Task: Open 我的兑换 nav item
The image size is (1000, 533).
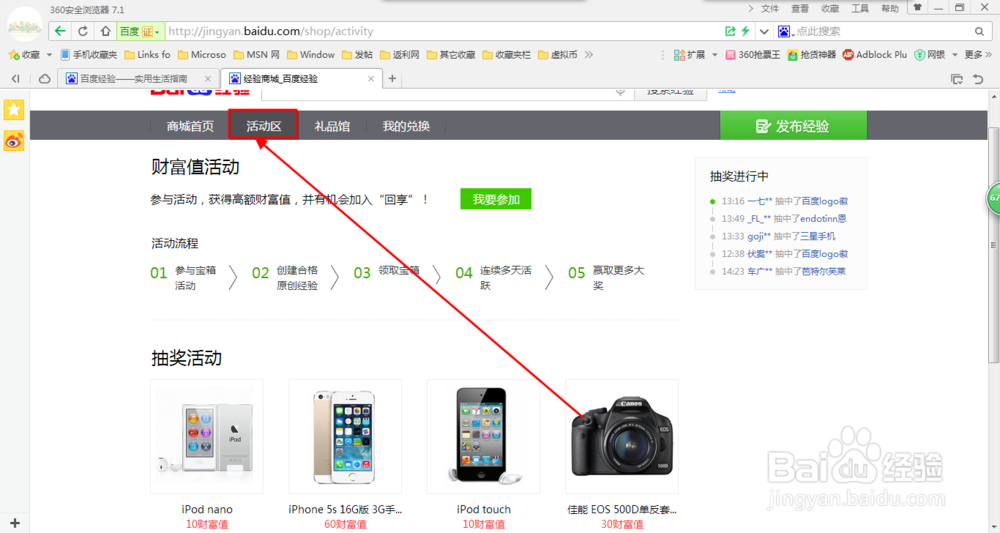Action: tap(406, 126)
